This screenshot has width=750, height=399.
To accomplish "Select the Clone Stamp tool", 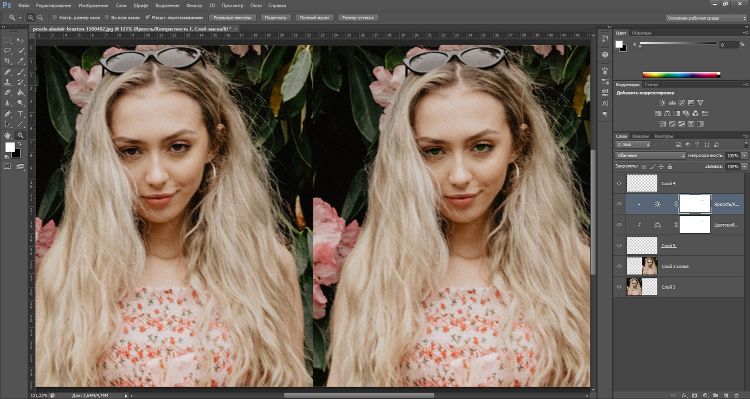I will [x=8, y=82].
